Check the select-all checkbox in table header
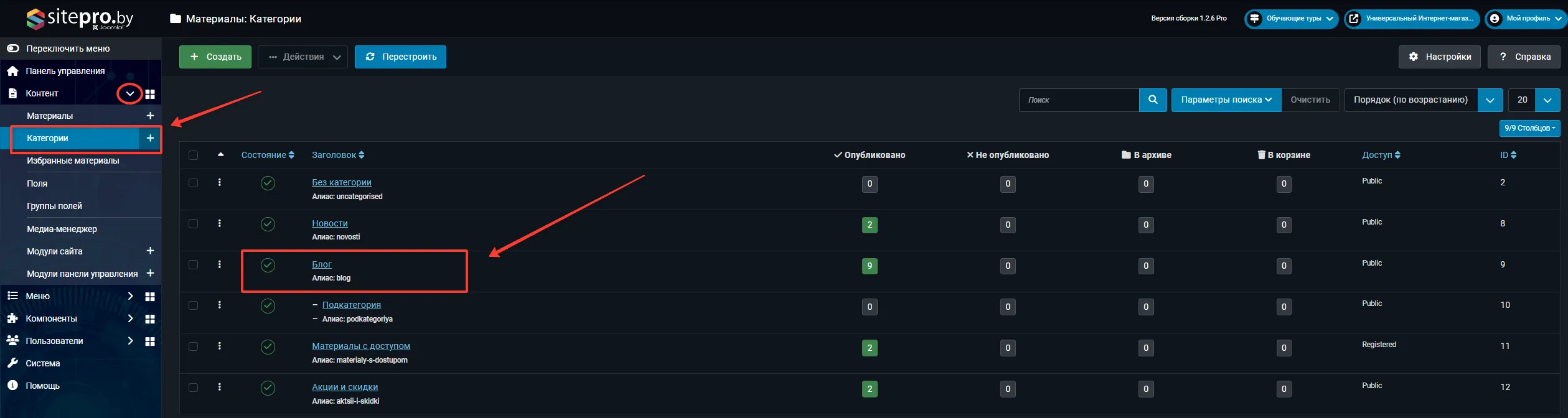Screen dimensions: 1568x418 click(x=194, y=156)
